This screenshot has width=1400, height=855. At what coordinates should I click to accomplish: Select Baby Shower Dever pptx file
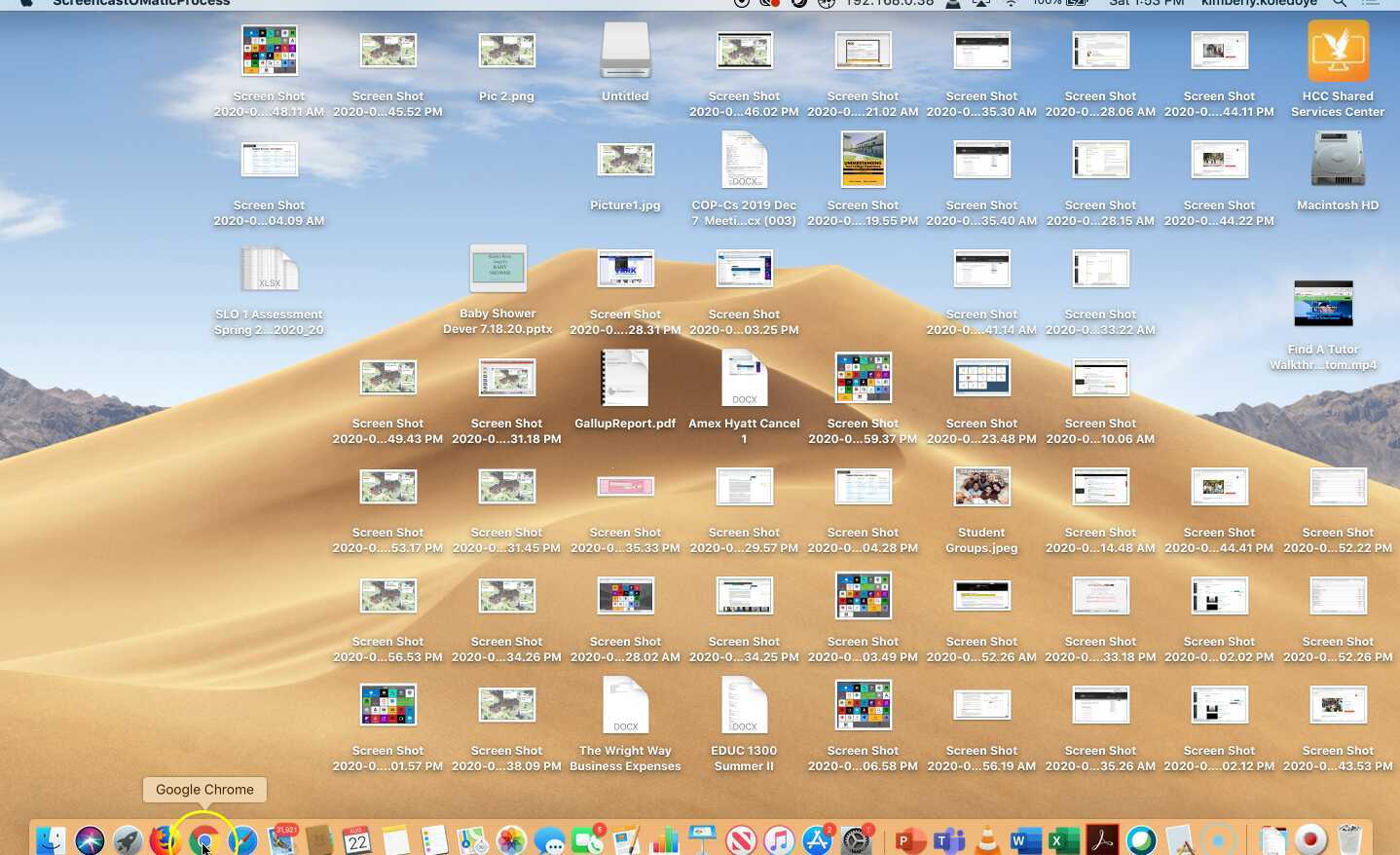point(498,269)
